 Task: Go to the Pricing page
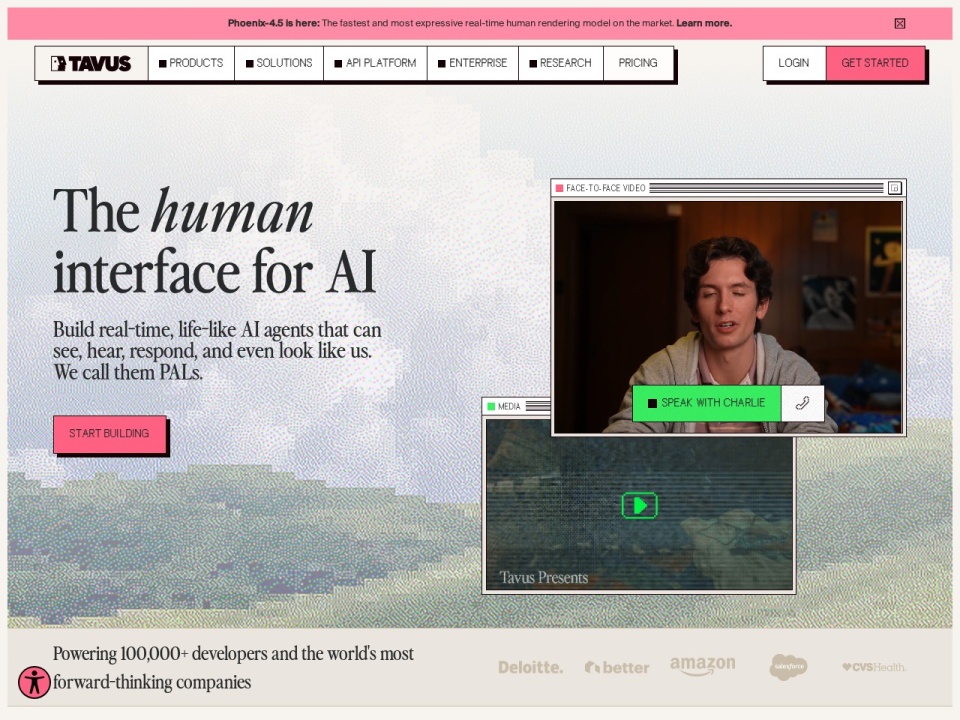click(638, 63)
